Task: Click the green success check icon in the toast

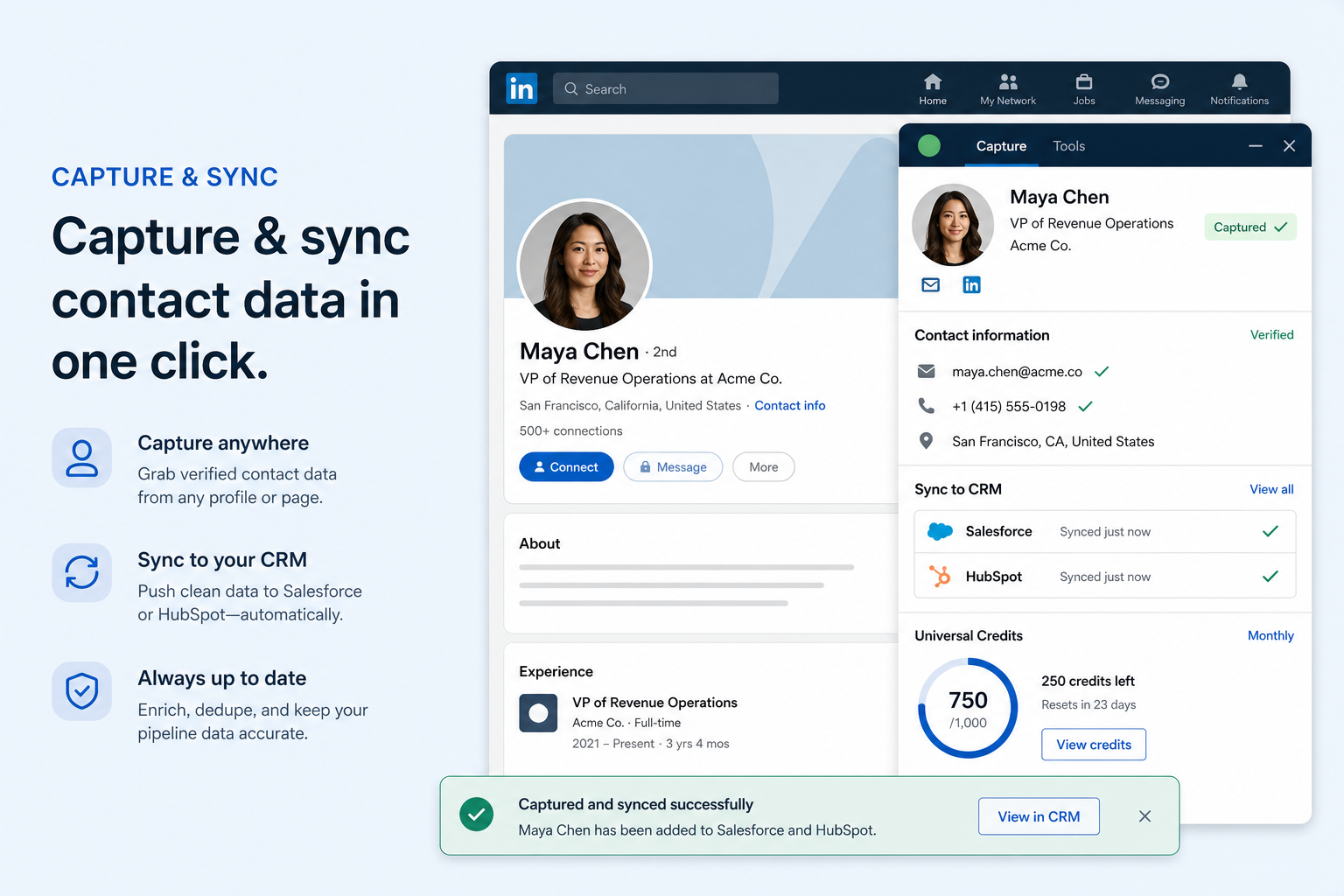Action: pyautogui.click(x=477, y=815)
